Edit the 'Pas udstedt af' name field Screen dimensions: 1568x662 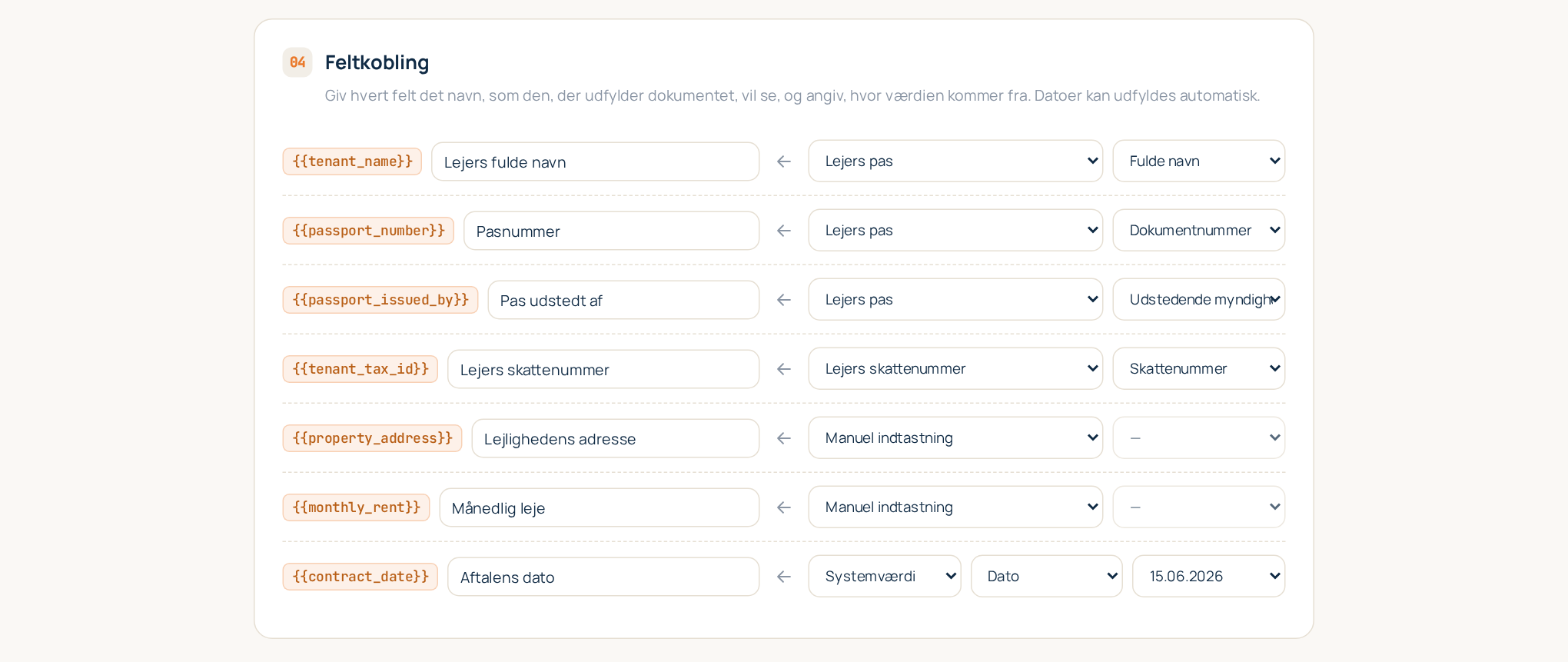pyautogui.click(x=623, y=300)
